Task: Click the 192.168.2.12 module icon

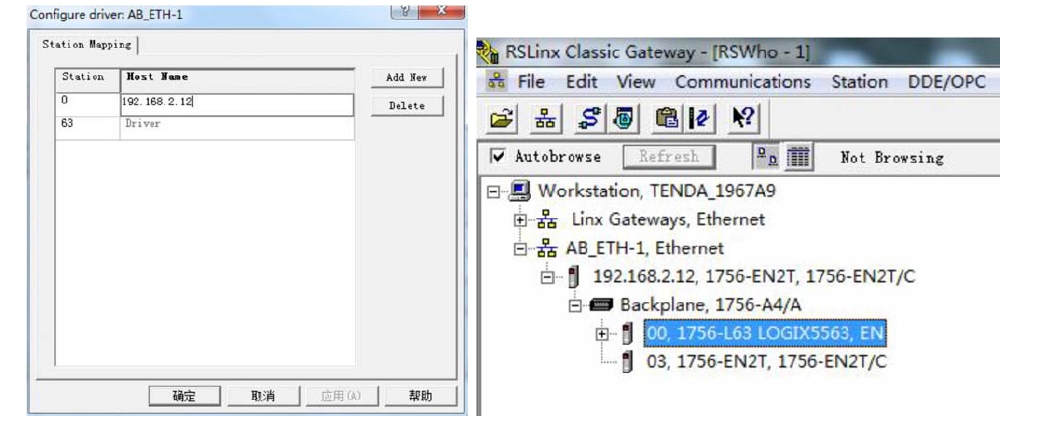Action: [574, 277]
